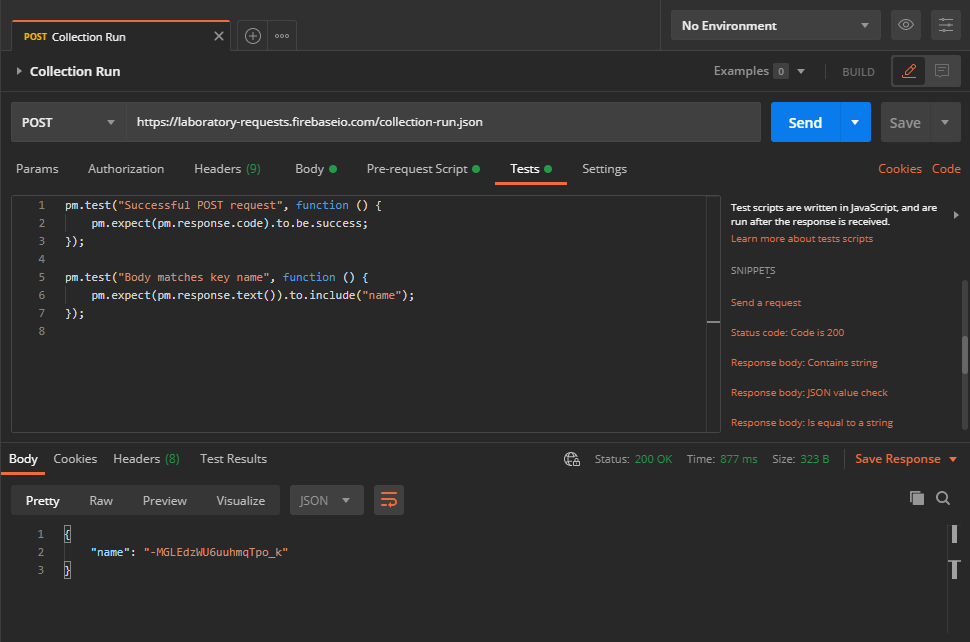970x642 pixels.
Task: Select the Tests tab
Action: (x=530, y=169)
